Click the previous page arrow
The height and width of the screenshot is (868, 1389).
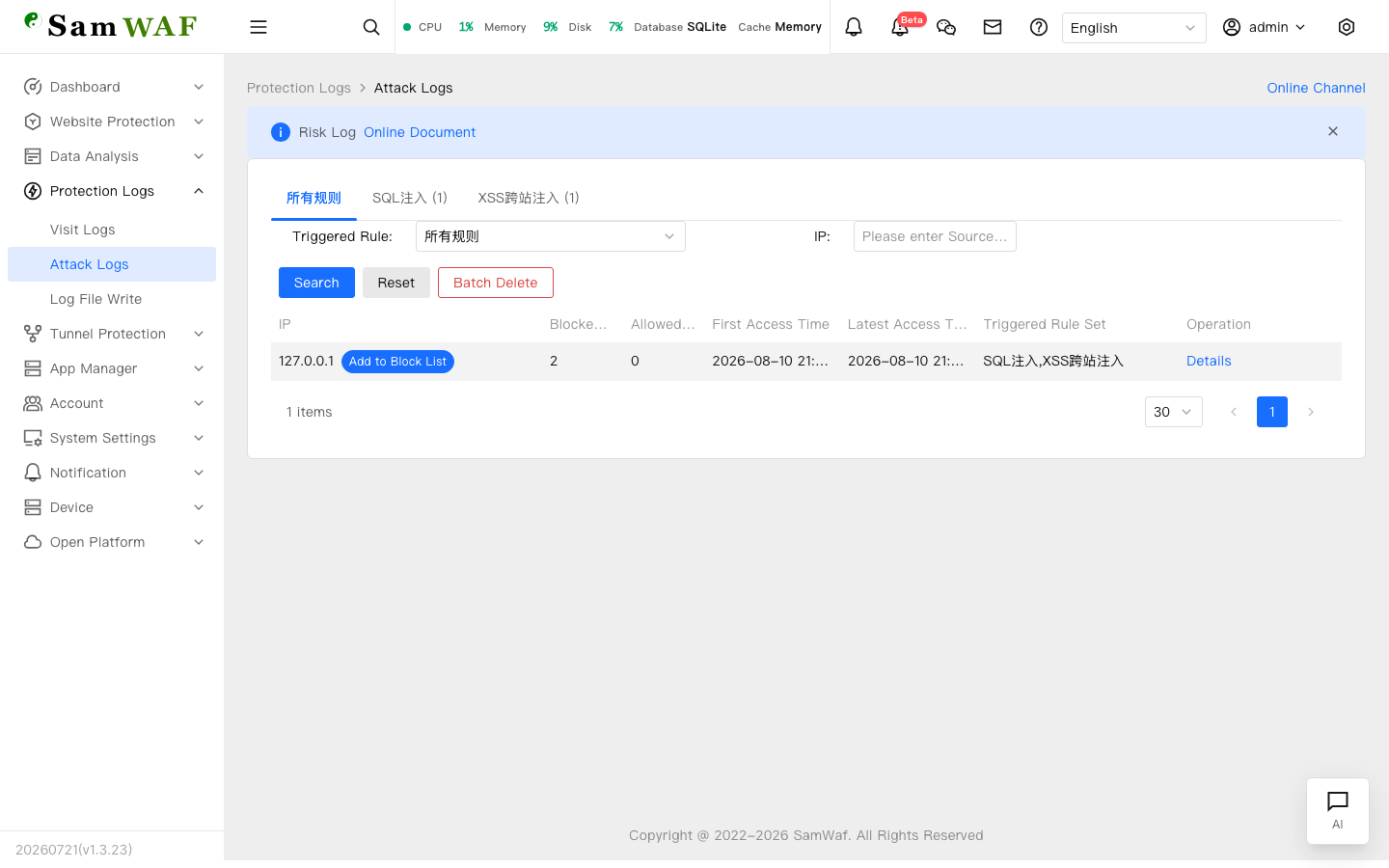click(1234, 412)
